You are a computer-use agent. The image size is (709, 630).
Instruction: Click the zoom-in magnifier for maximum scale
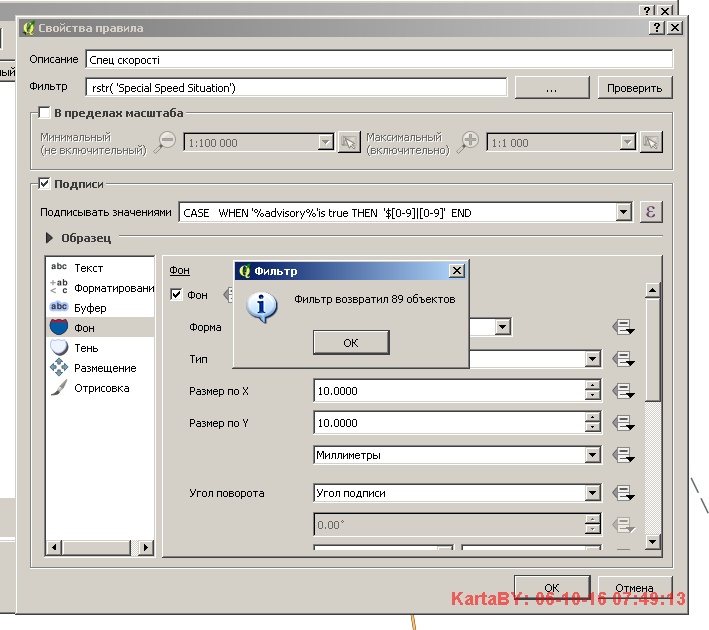pyautogui.click(x=468, y=142)
